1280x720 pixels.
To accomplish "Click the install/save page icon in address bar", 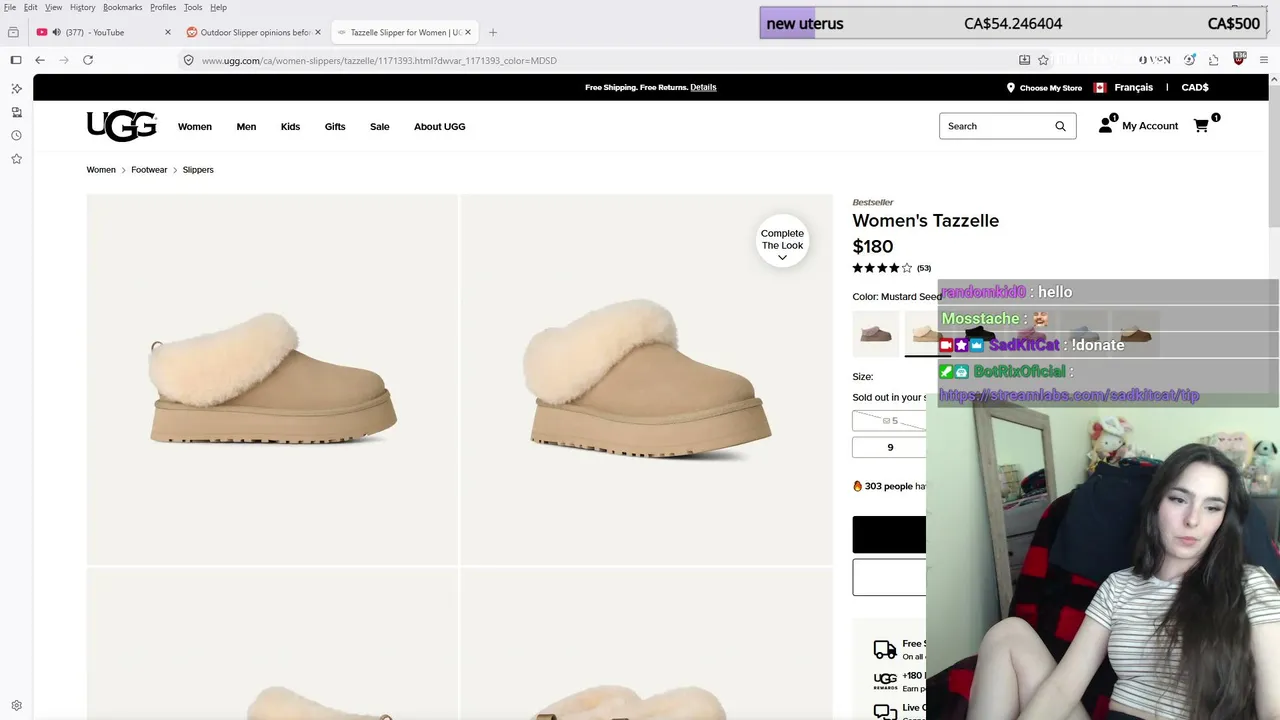I will 1024,60.
